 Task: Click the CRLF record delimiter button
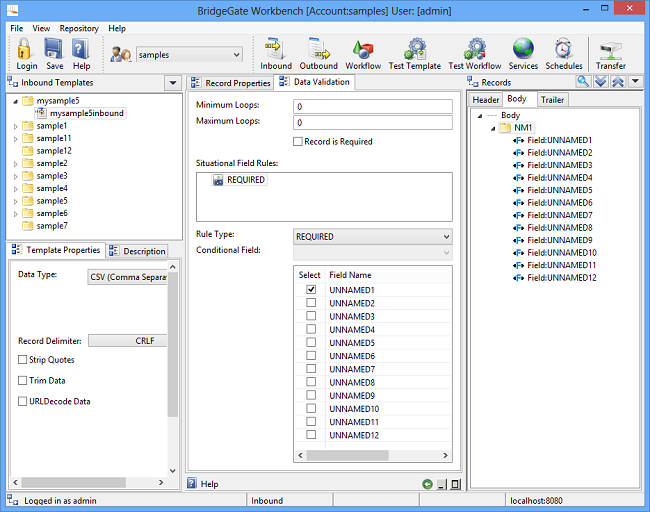(128, 341)
